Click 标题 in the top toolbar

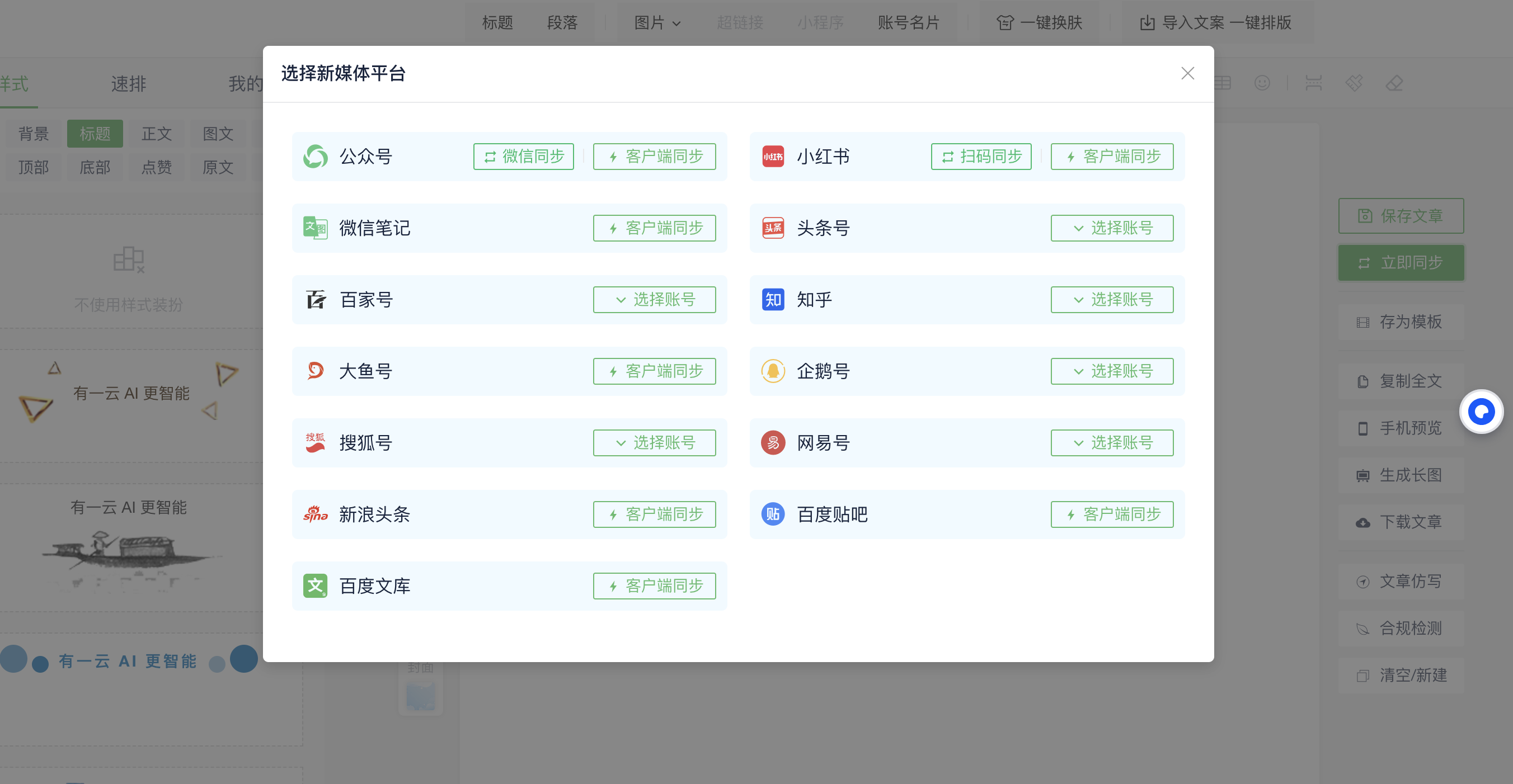tap(497, 23)
